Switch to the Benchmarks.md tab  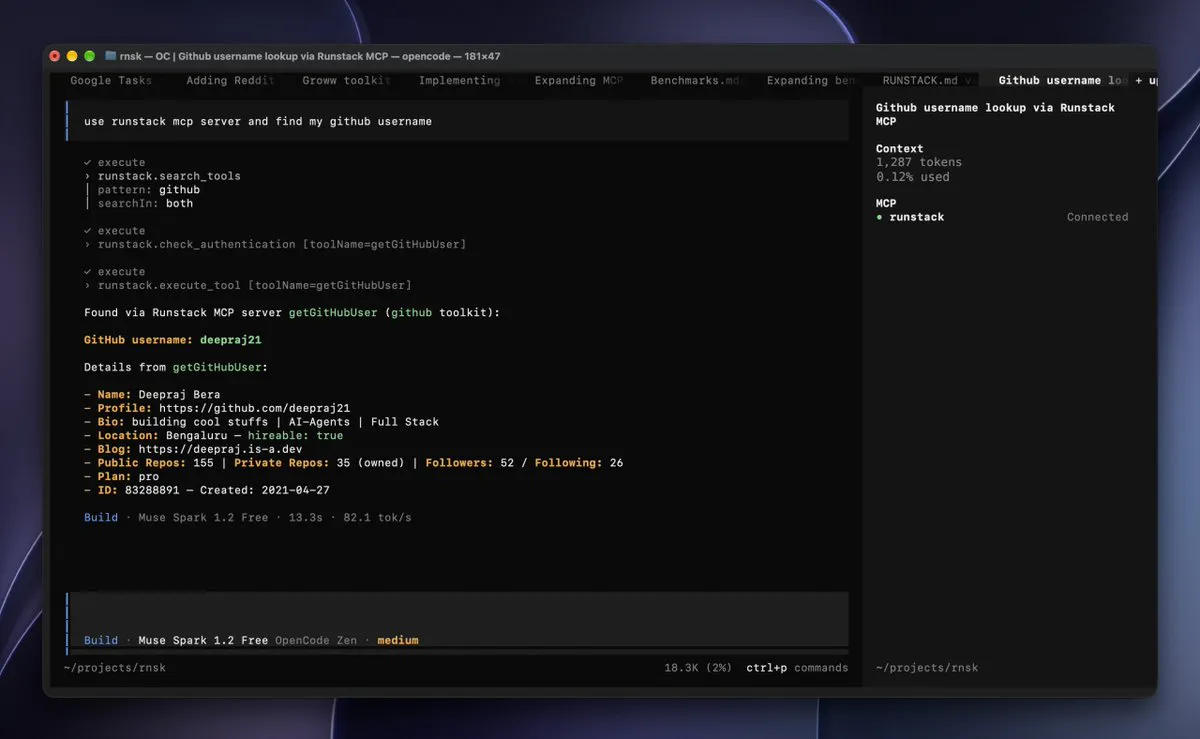[x=696, y=81]
